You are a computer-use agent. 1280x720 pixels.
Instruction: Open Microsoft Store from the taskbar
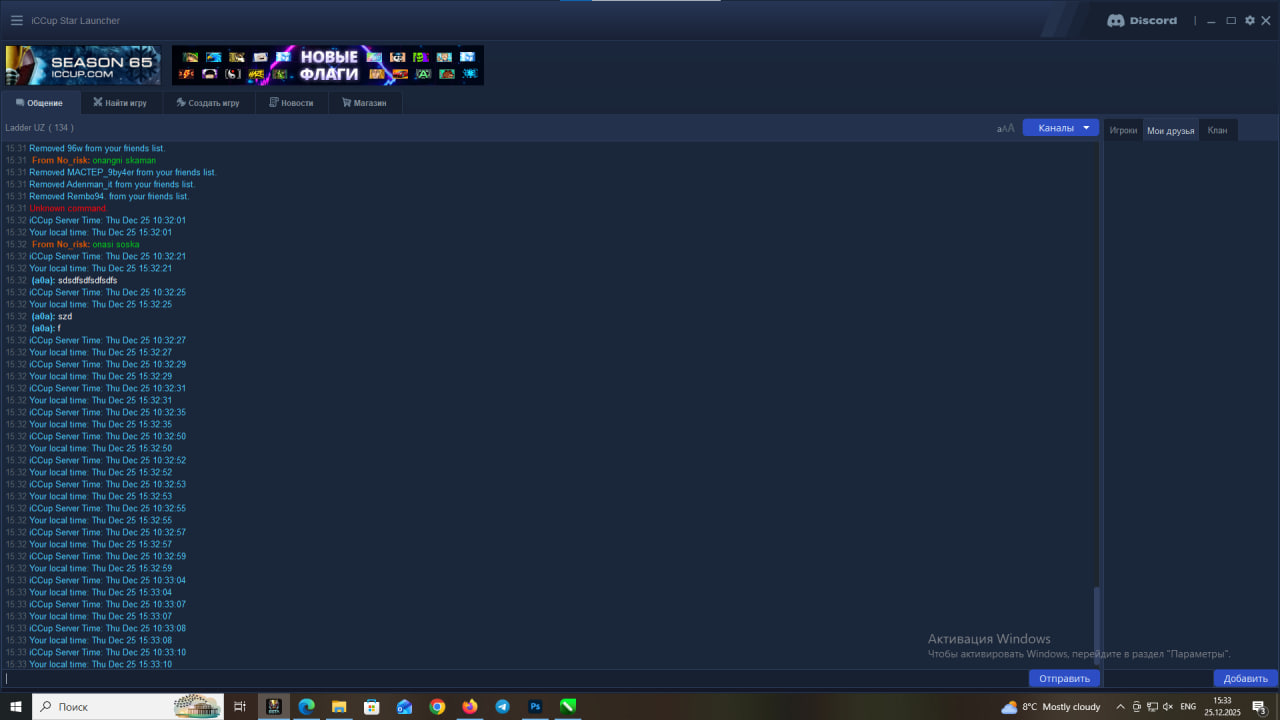(x=371, y=706)
